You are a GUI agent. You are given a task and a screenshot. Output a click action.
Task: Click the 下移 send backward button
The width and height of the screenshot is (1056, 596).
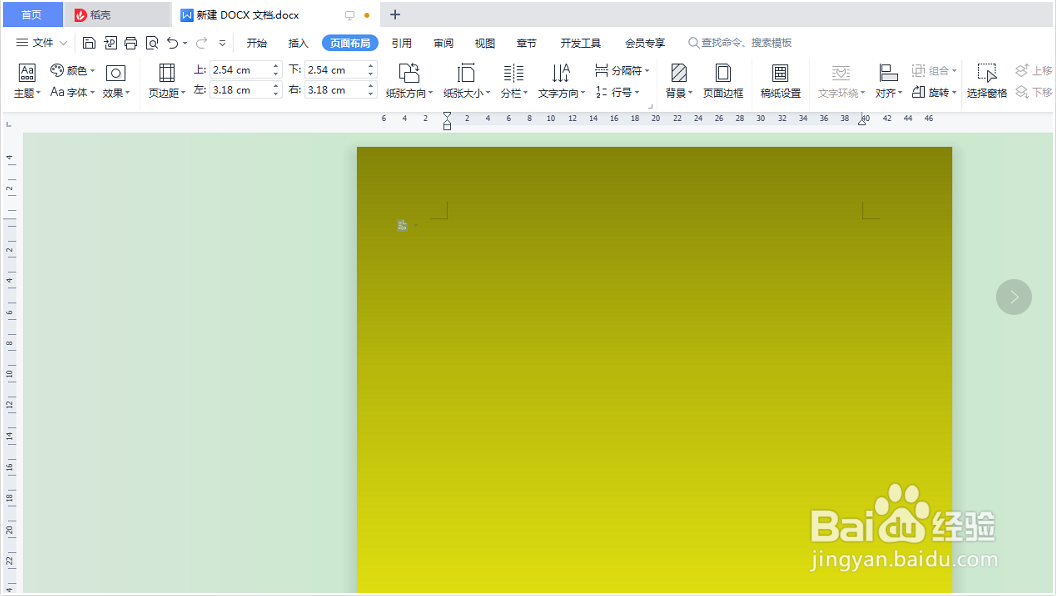pos(1034,92)
